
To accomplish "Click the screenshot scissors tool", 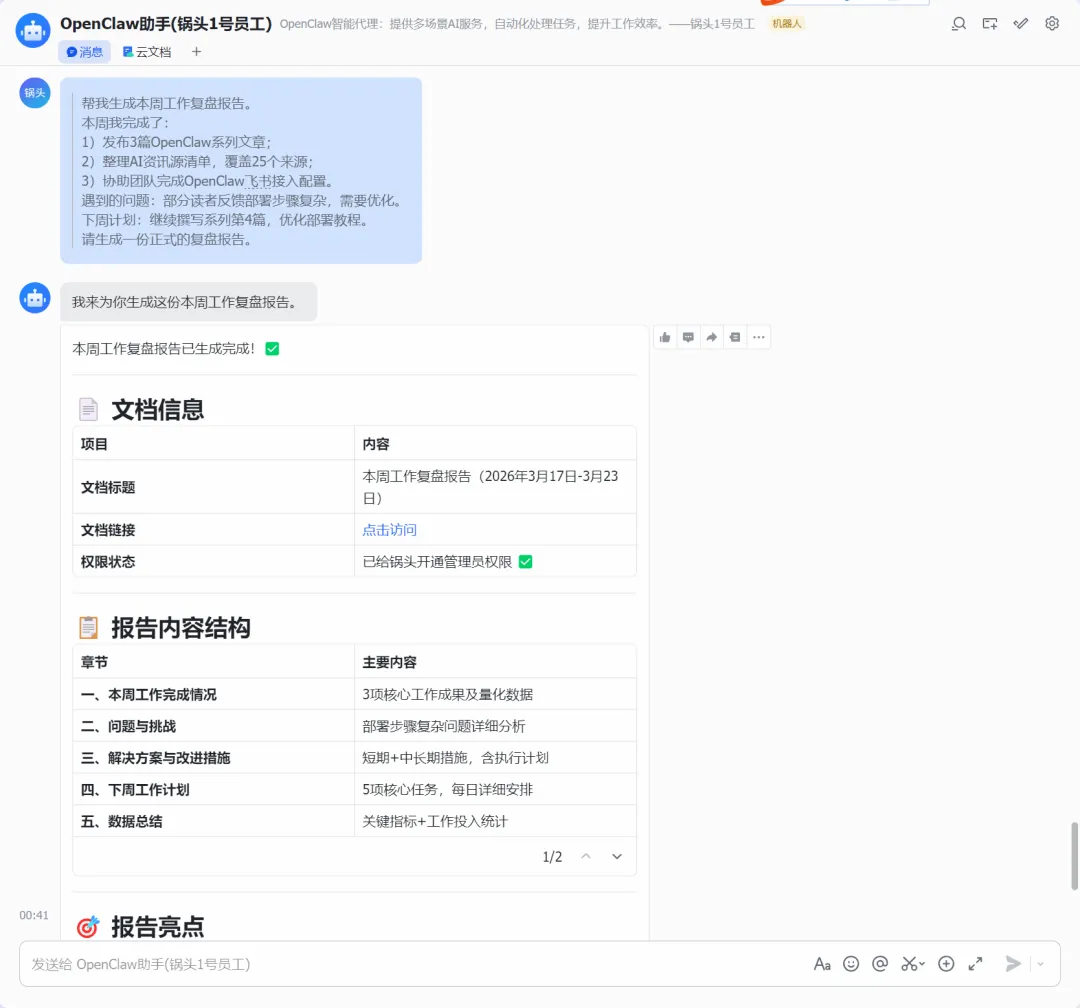I will (912, 964).
